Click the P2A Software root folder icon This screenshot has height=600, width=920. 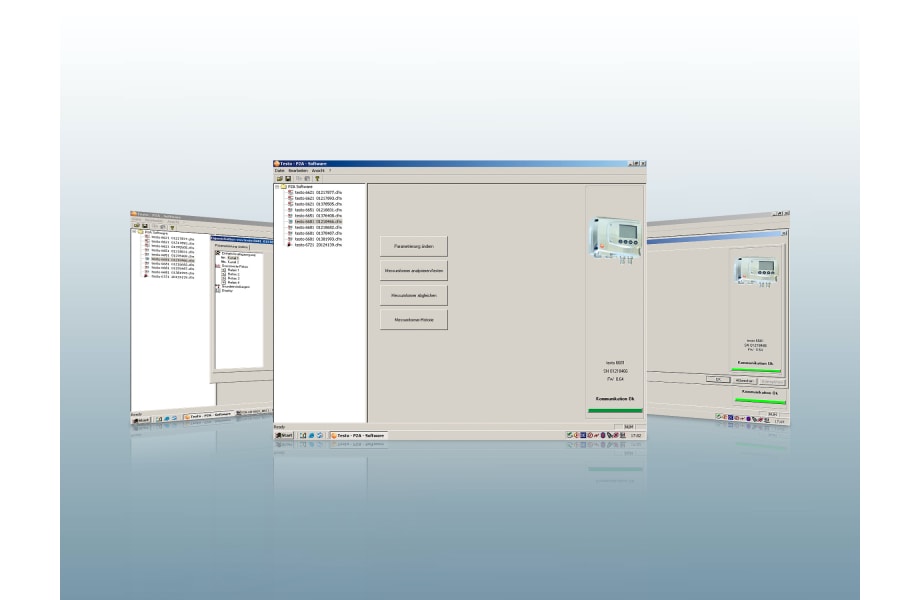[x=283, y=187]
